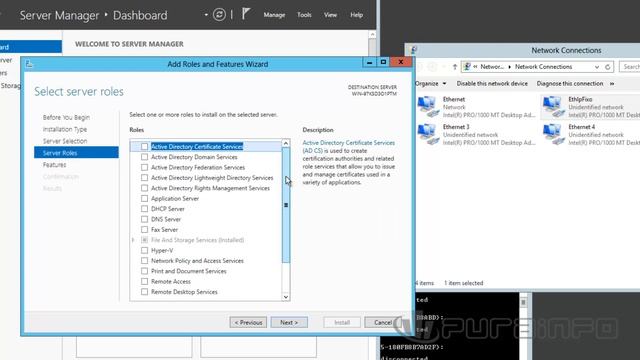Click the roles list scrollbar thumb
The width and height of the screenshot is (640, 360).
tap(286, 205)
